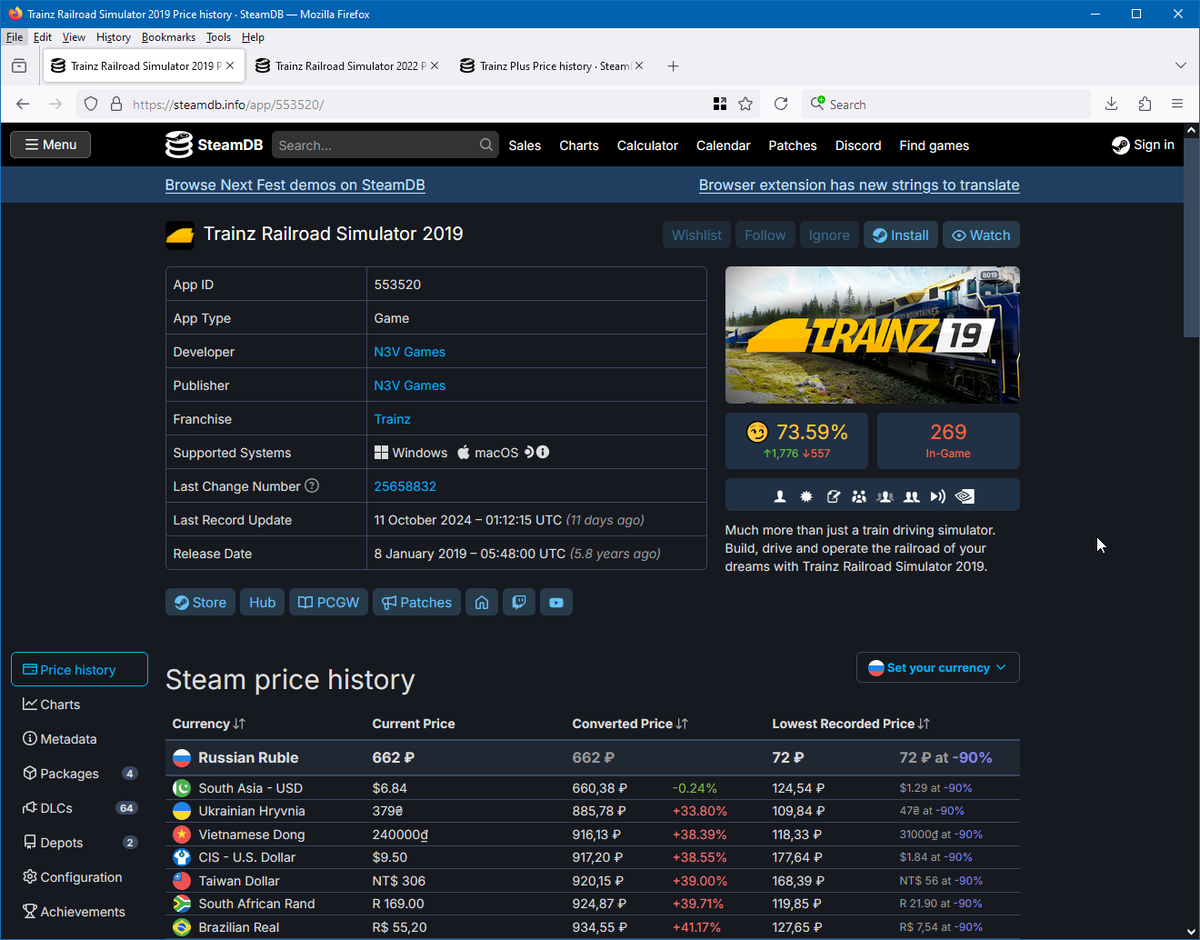The image size is (1200, 940).
Task: Open the Twitch link icon button
Action: tap(519, 602)
